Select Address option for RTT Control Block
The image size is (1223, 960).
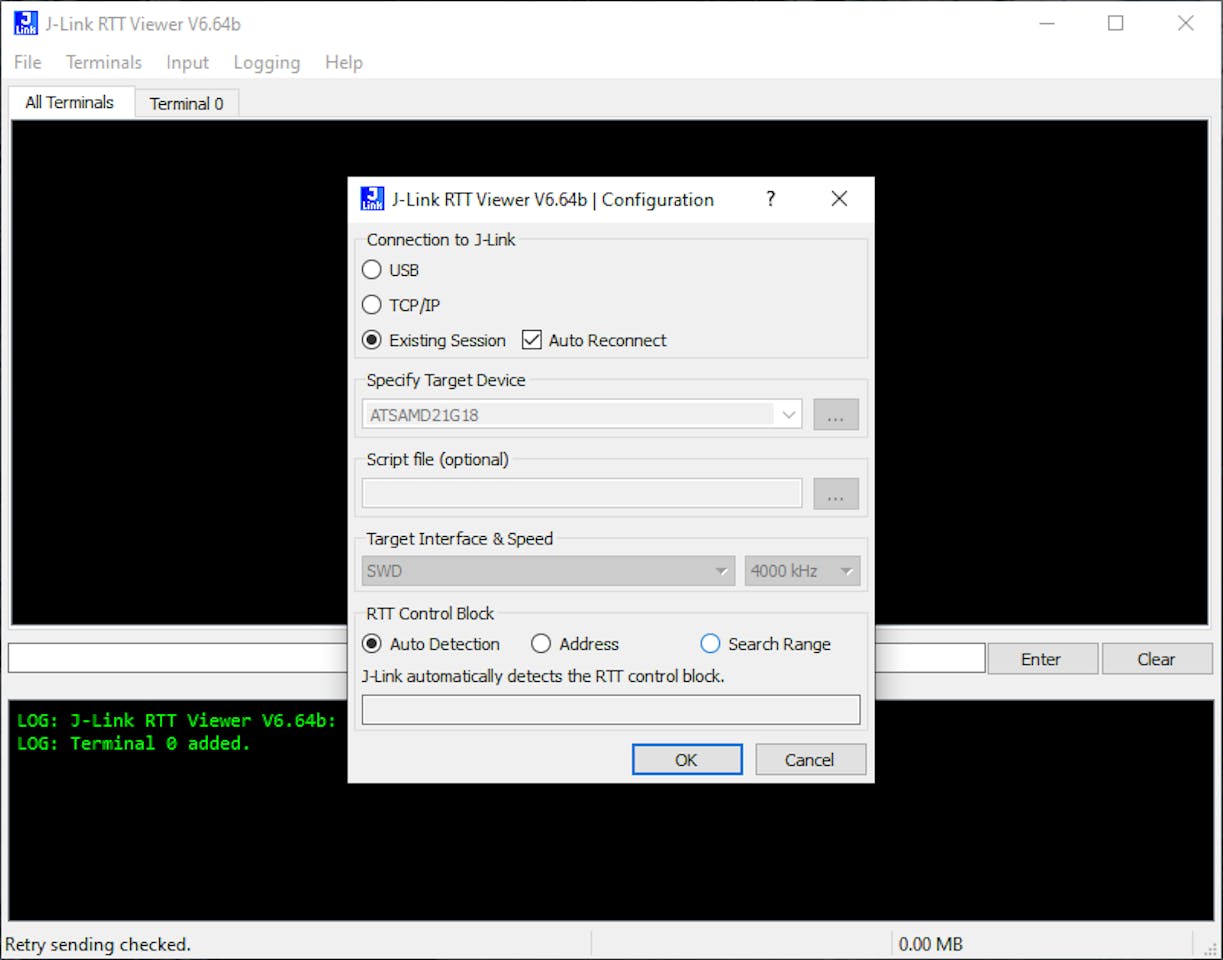(x=541, y=644)
